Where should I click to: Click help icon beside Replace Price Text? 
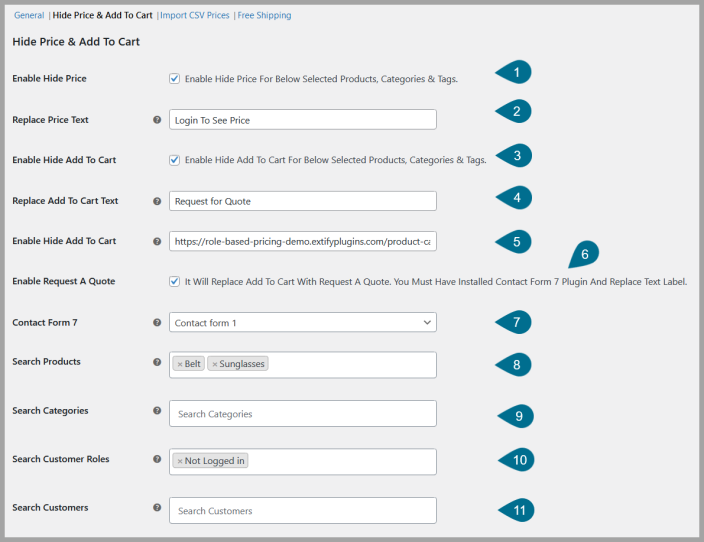click(x=157, y=120)
